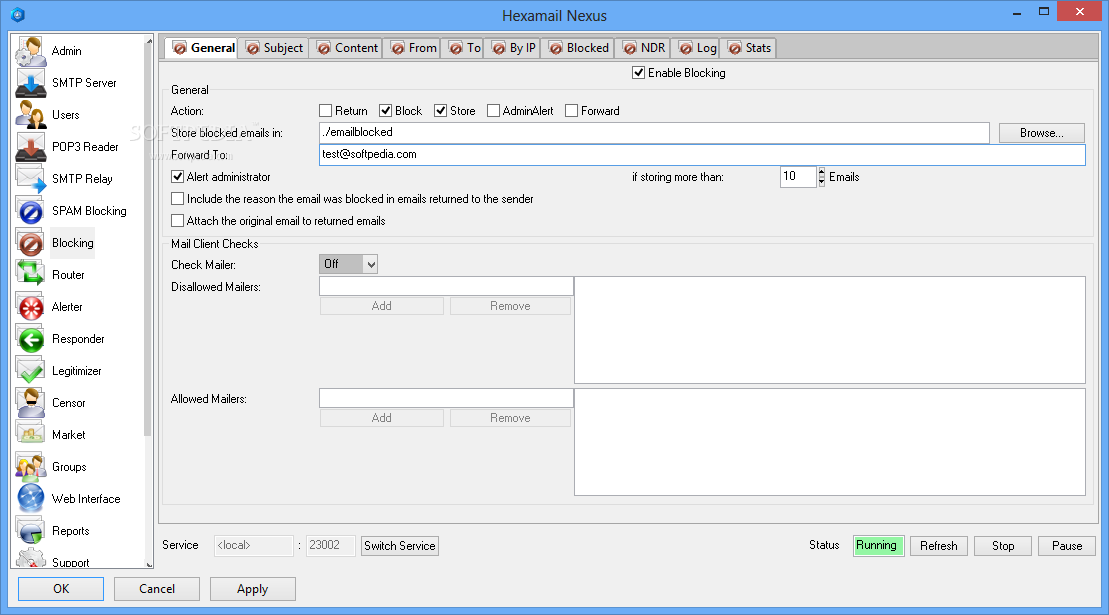
Task: Open the Router icon
Action: point(31,275)
